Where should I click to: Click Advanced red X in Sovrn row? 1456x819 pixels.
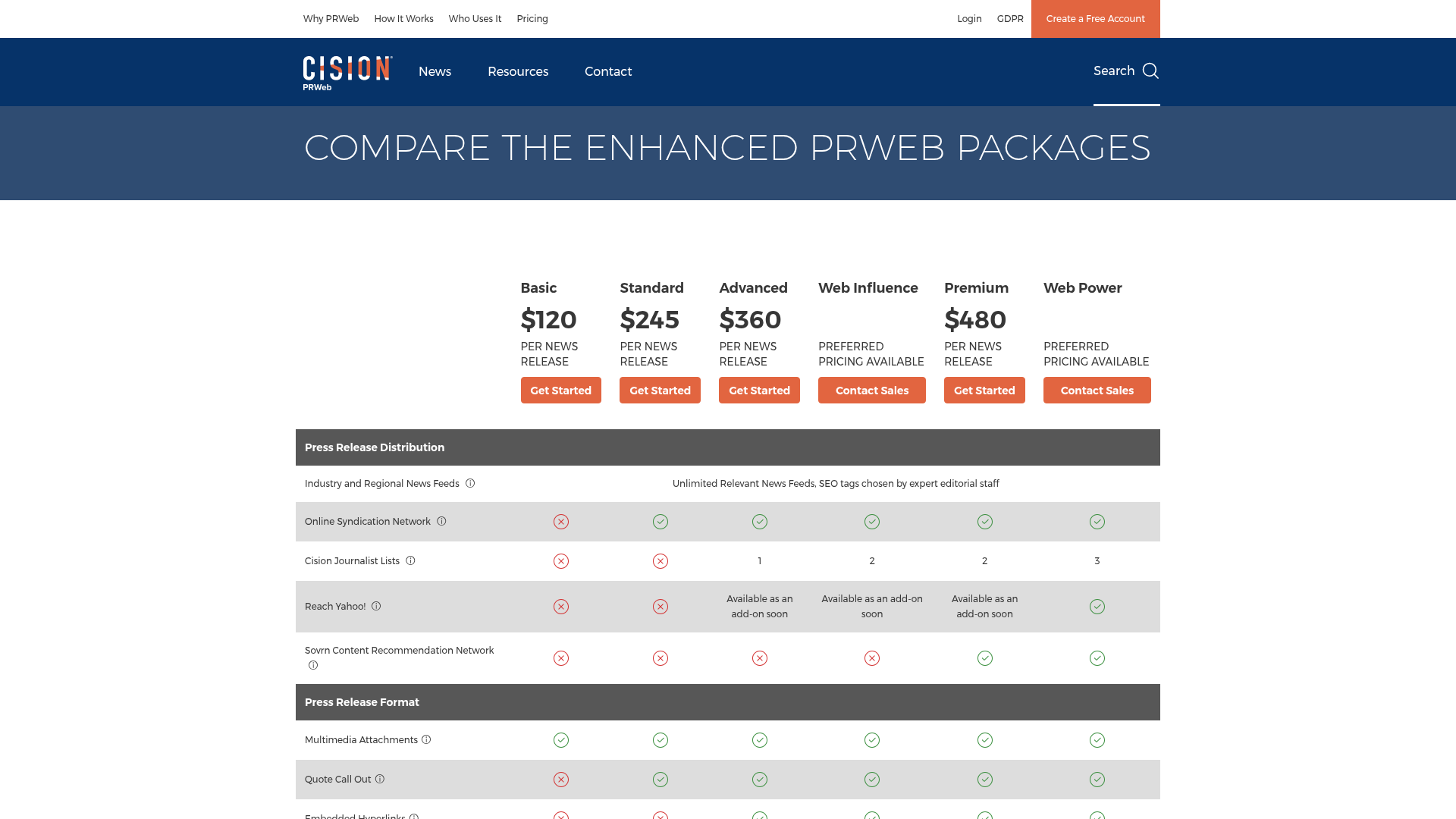click(760, 658)
